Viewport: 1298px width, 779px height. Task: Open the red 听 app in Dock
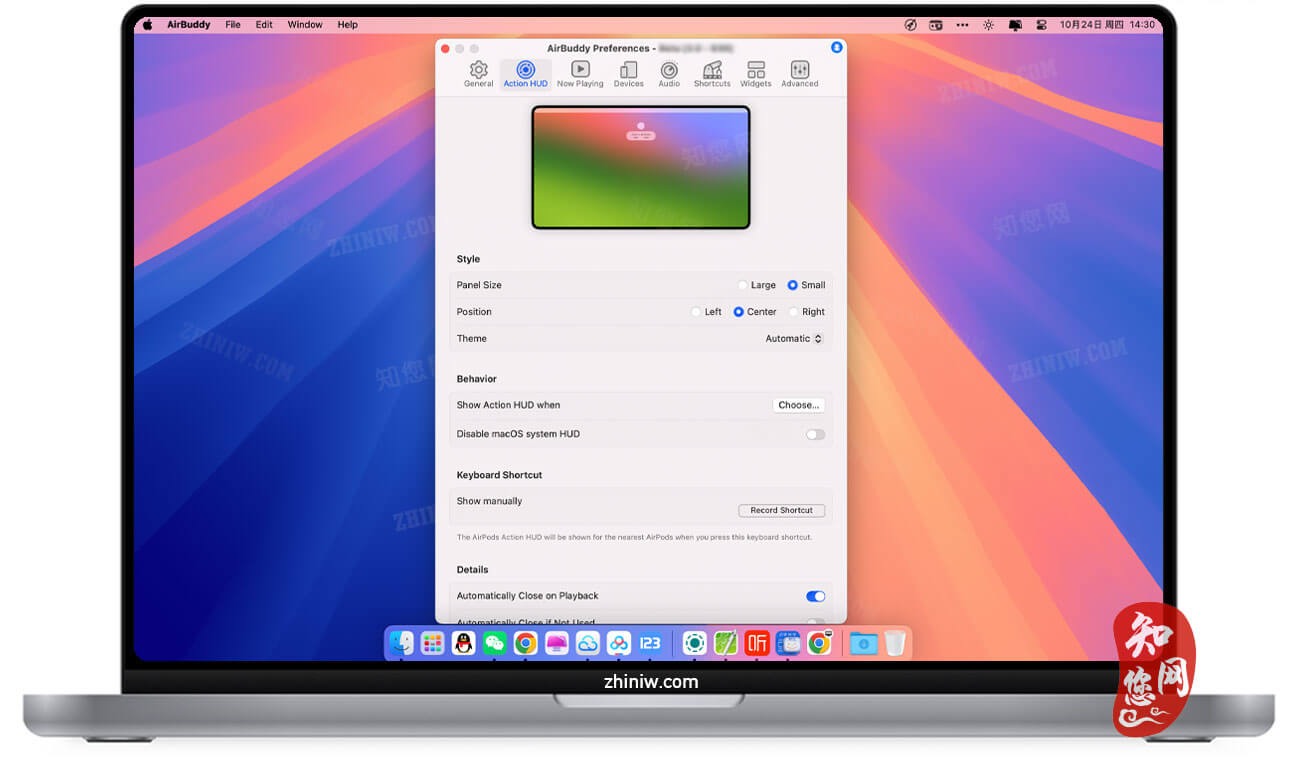click(757, 643)
